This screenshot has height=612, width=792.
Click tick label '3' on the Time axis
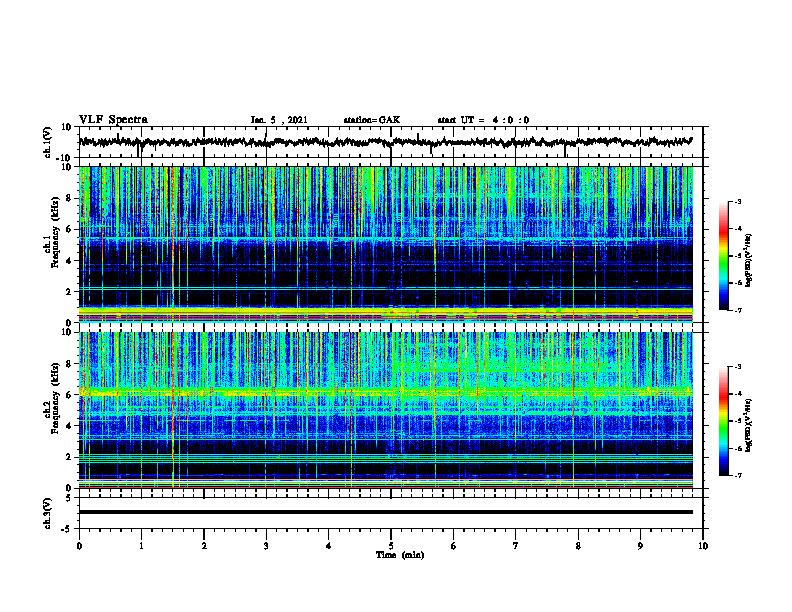click(266, 546)
